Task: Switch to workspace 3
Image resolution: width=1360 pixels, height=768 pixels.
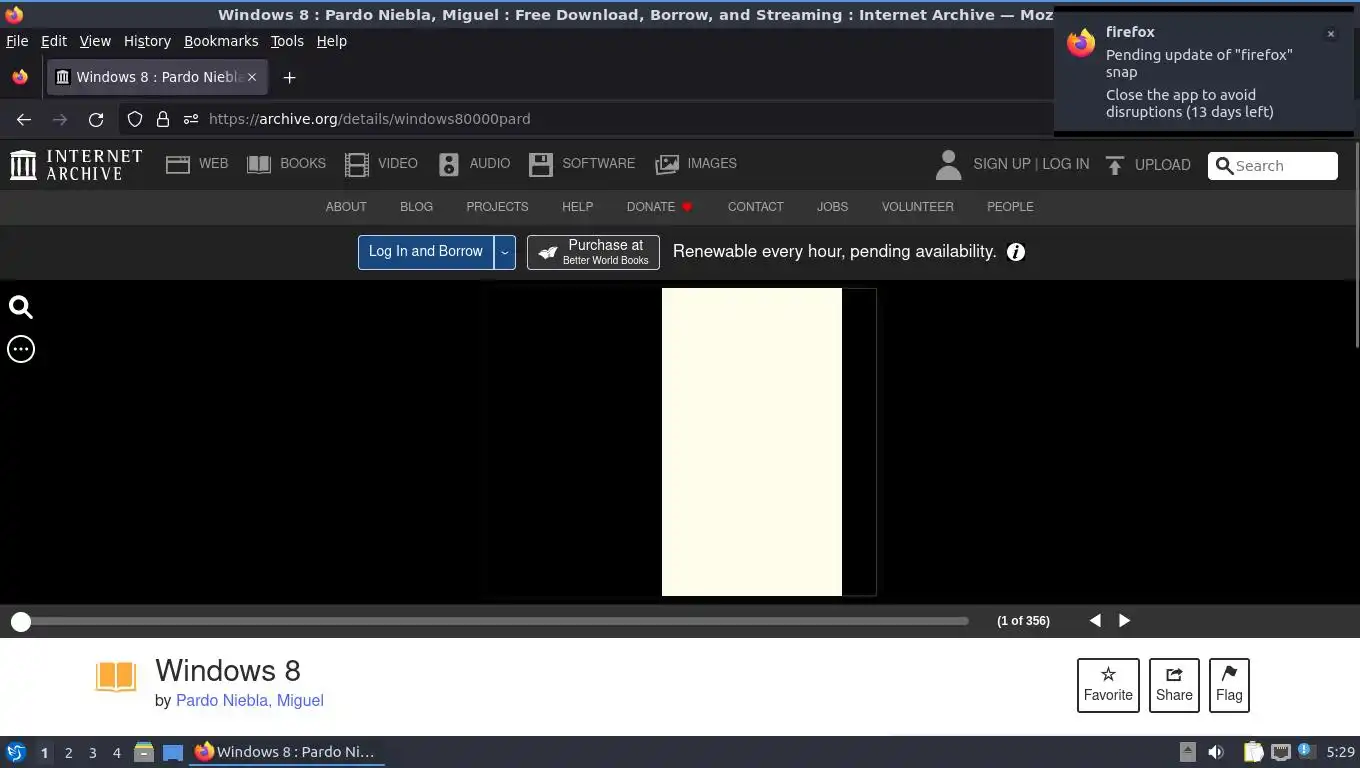Action: click(x=92, y=752)
